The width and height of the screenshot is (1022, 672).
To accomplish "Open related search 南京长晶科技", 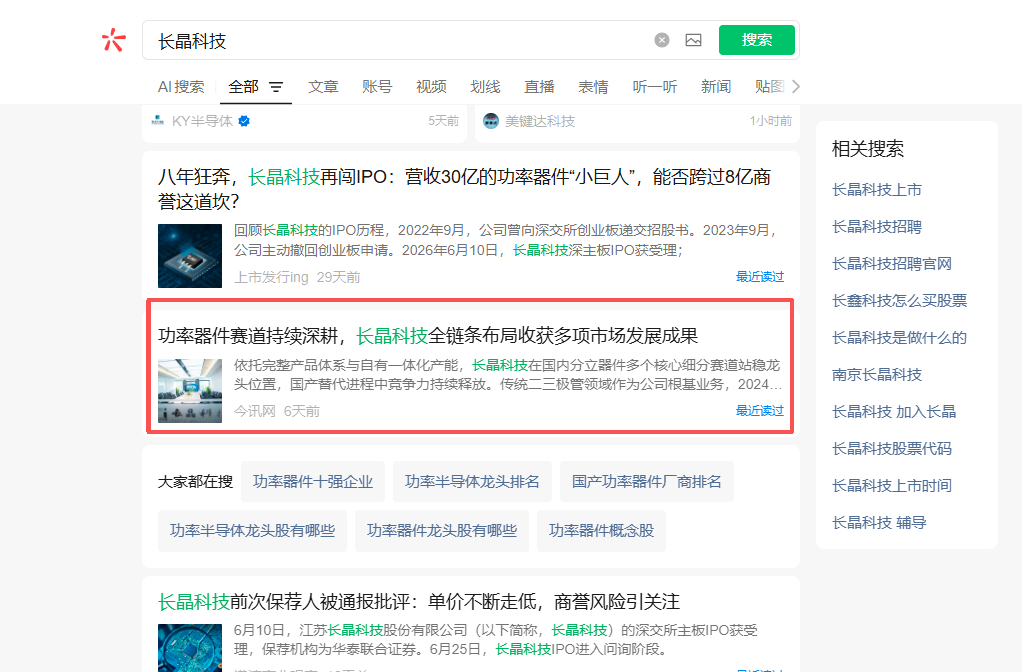I will (x=877, y=375).
